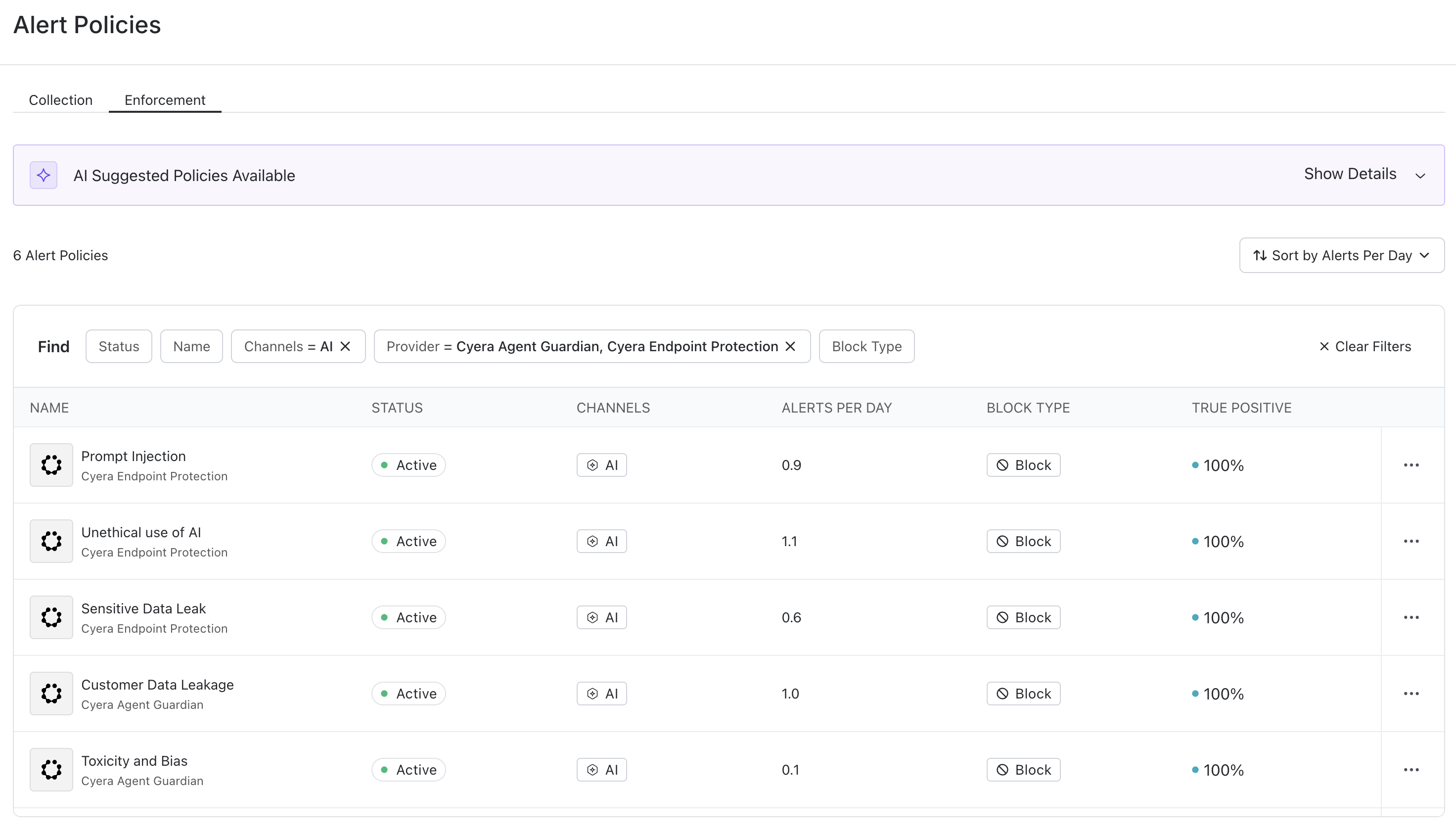Viewport: 1456px width, 835px height.
Task: Expand Show Details for AI suggested policies
Action: [1365, 174]
